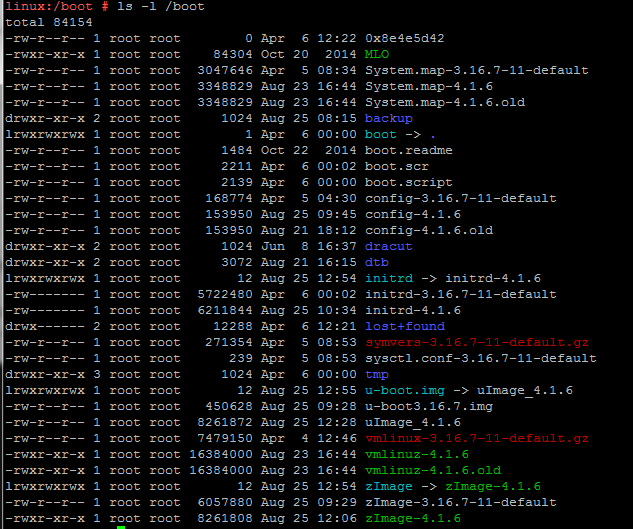Click the red linux:/boot prompt text
Screen dimensions: 633x529
pos(49,6)
